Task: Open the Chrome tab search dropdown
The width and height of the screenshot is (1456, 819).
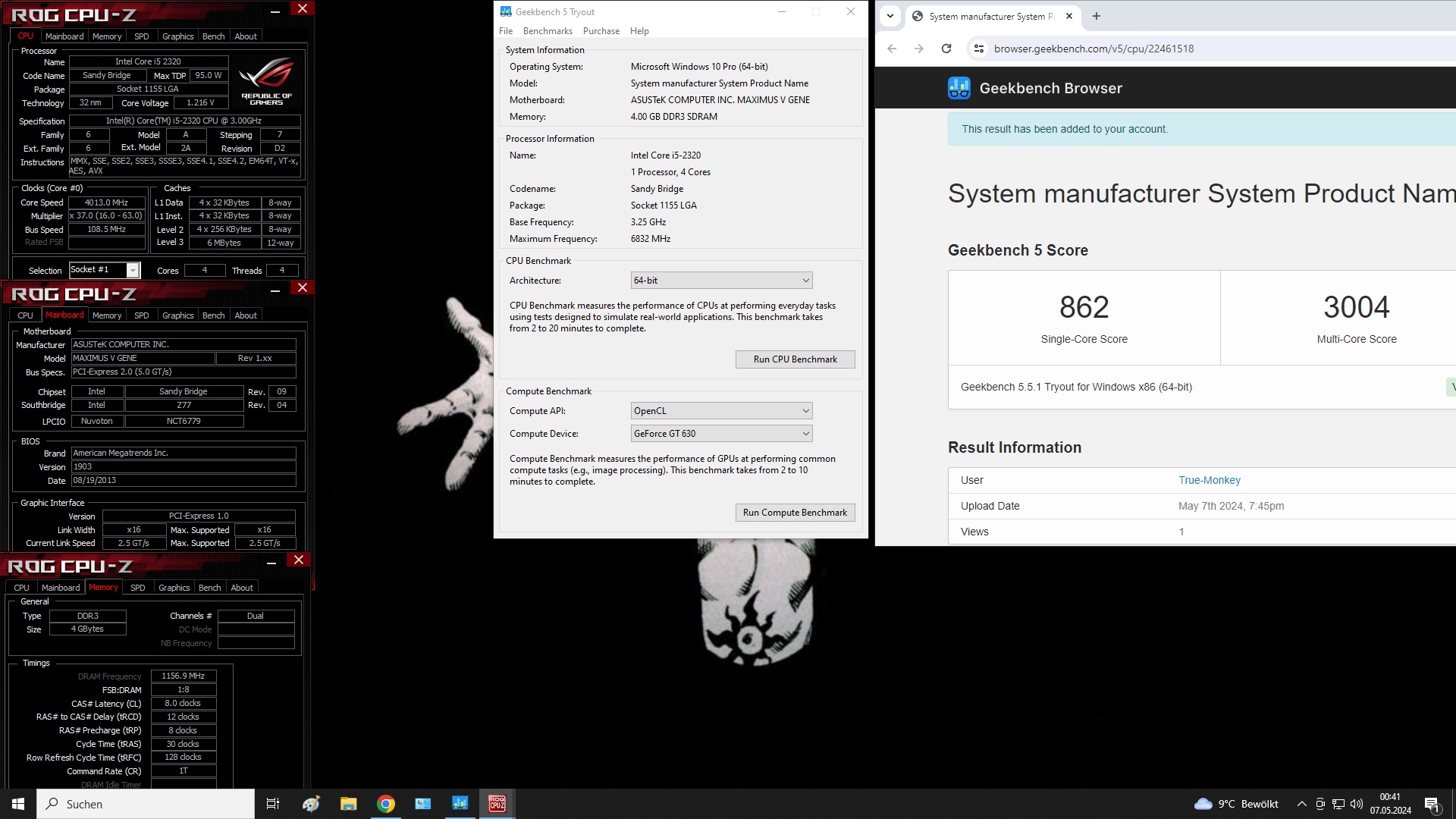Action: click(890, 16)
